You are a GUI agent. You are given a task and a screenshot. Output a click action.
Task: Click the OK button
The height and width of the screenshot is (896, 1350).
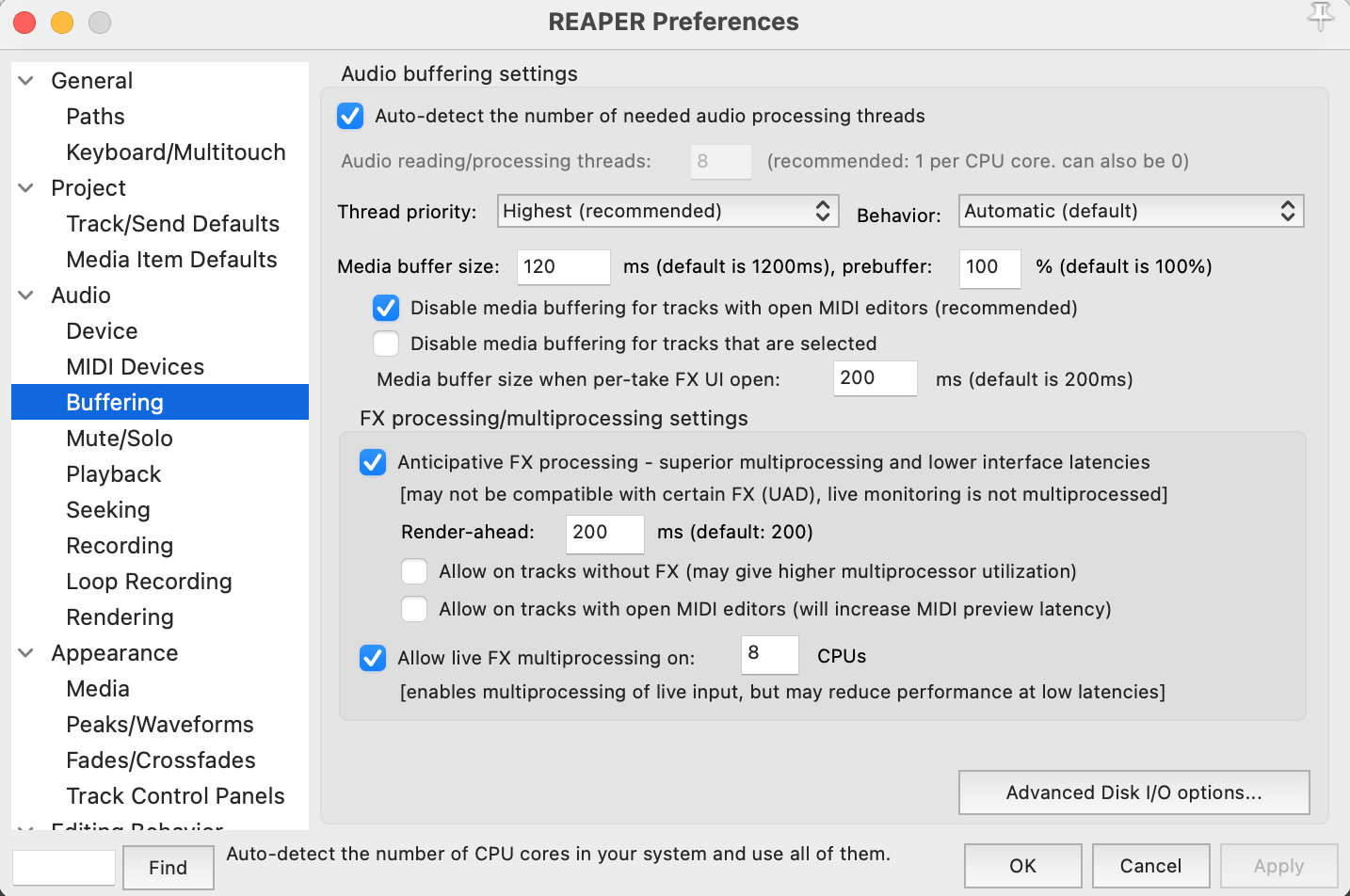coord(1022,866)
